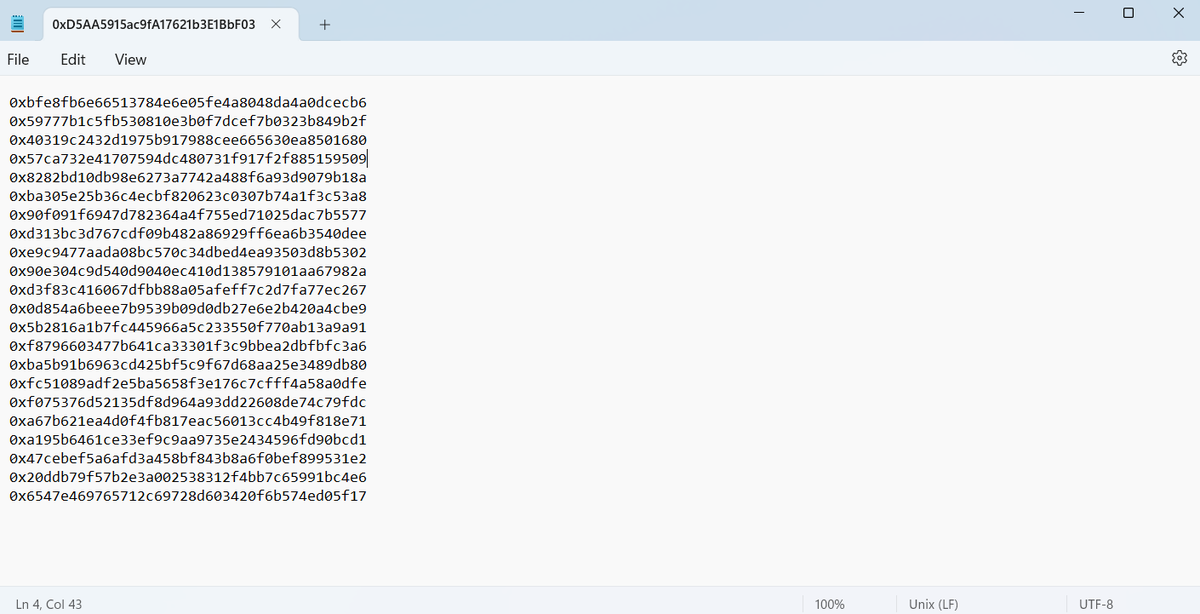This screenshot has height=614, width=1200.
Task: Click line 0xba5b91b6963cd425bf5c9f67d68aa25e3489db80
Action: (x=188, y=365)
